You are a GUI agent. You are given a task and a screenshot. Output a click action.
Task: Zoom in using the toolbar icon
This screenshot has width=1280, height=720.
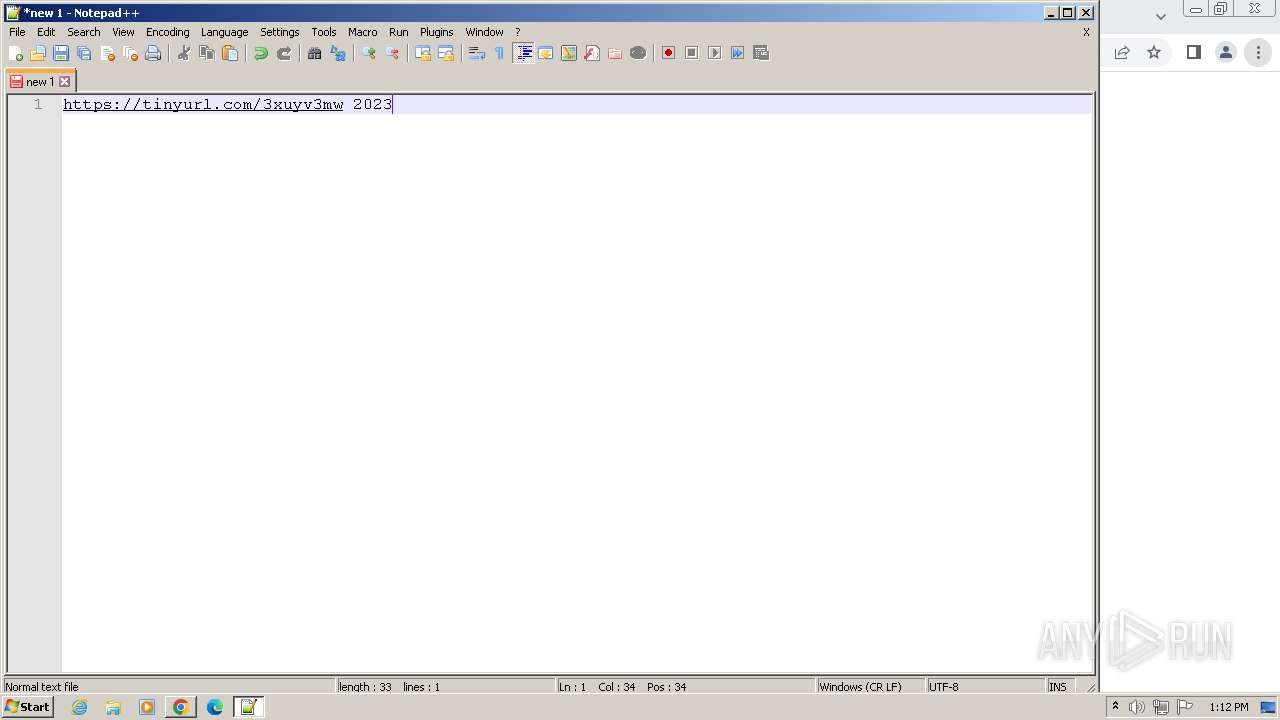click(369, 53)
